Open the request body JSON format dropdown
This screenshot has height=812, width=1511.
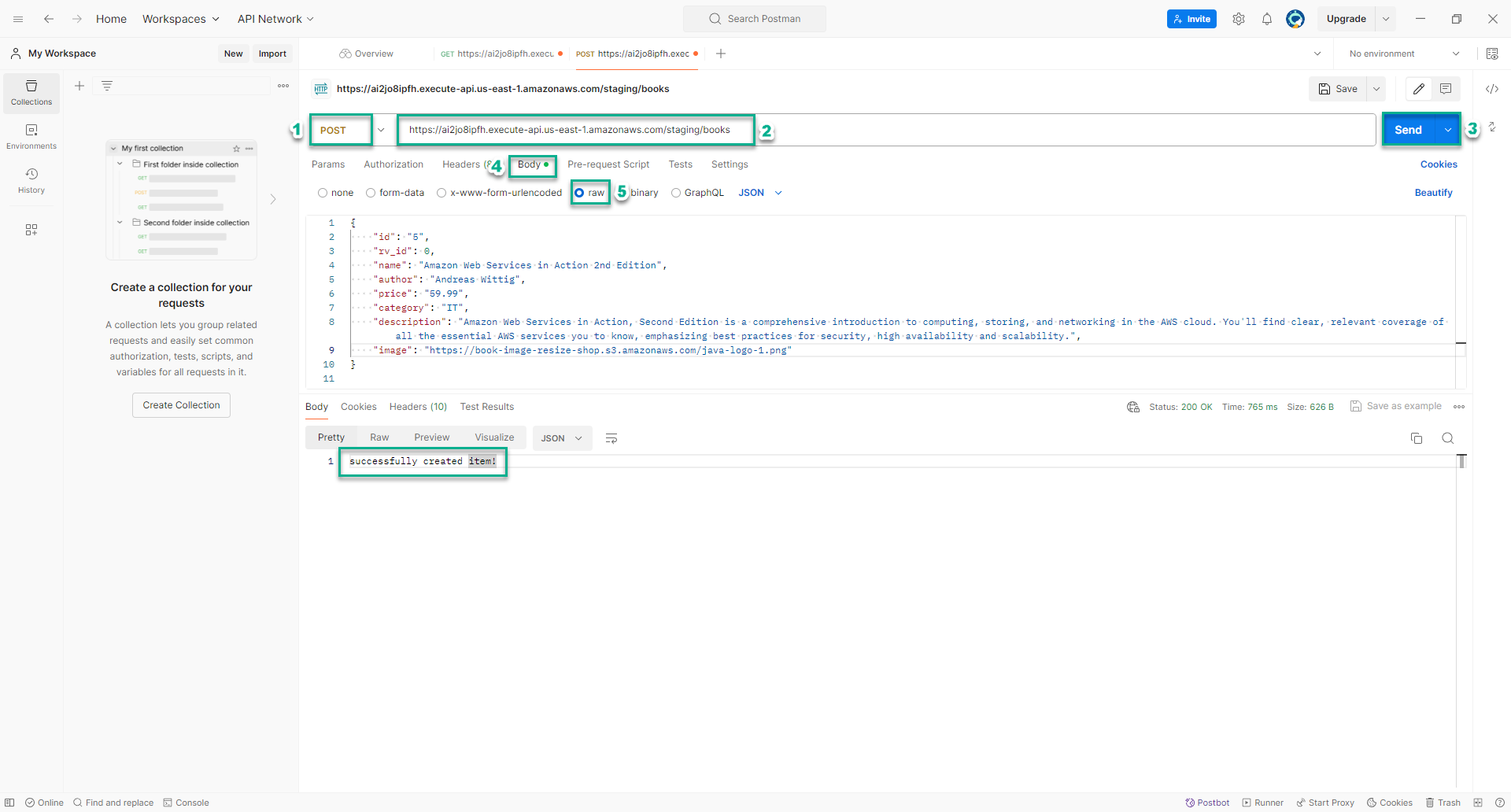click(x=760, y=193)
